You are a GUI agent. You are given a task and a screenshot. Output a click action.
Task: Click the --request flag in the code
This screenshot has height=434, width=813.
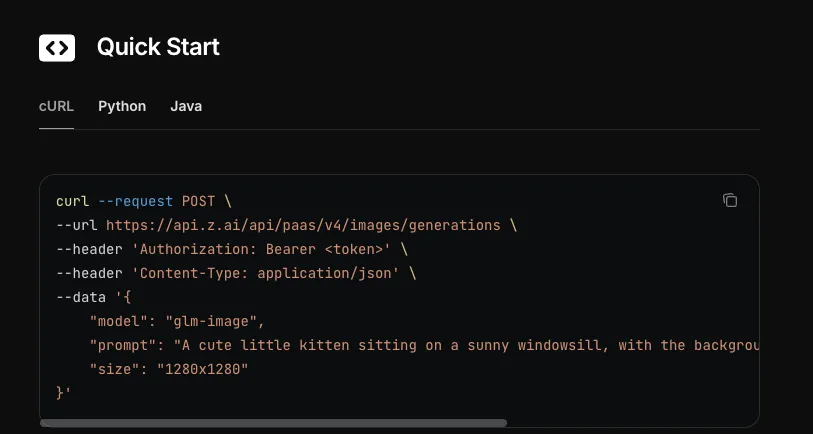tap(135, 201)
